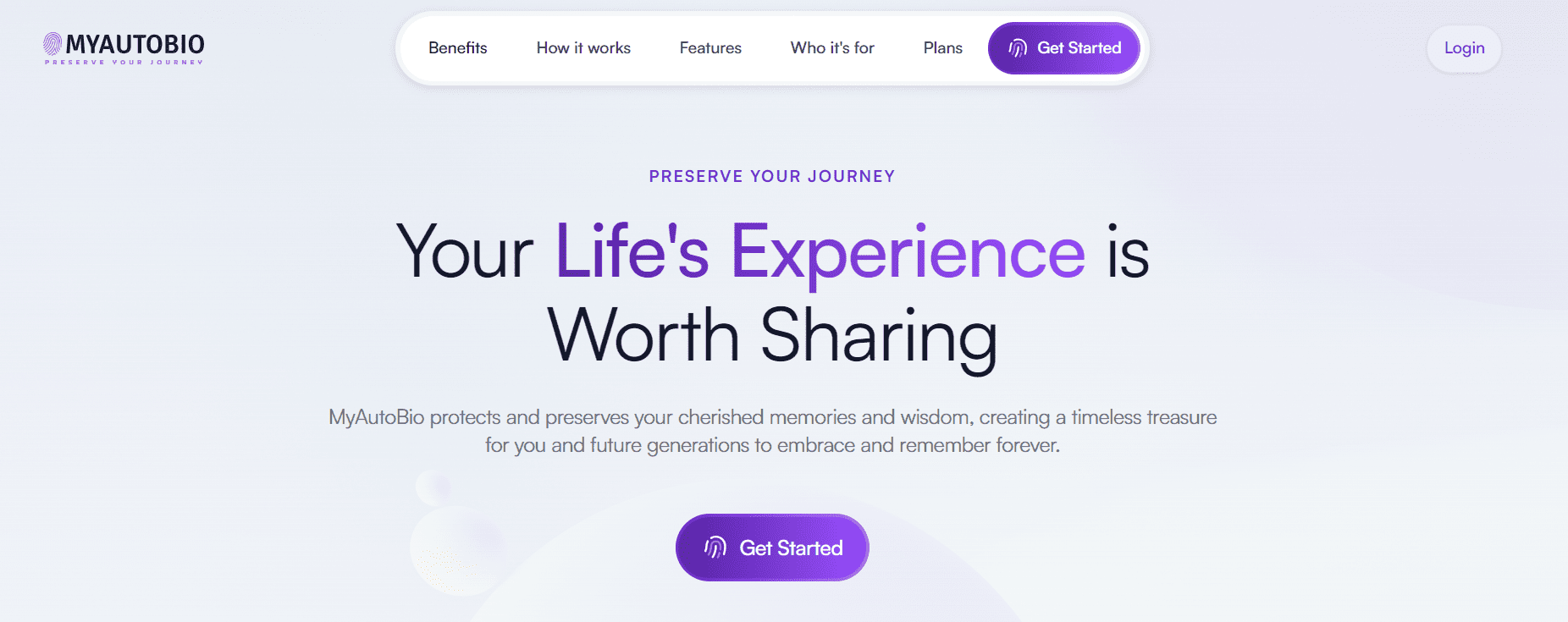This screenshot has width=1568, height=622.
Task: Click the paragraph line starting "for you and future"
Action: (x=771, y=445)
